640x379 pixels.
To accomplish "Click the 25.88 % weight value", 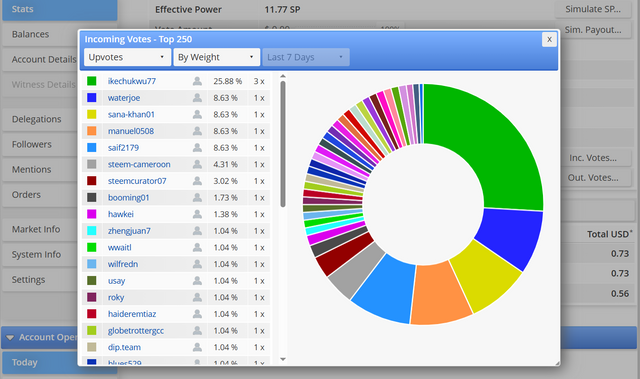I will coord(227,81).
